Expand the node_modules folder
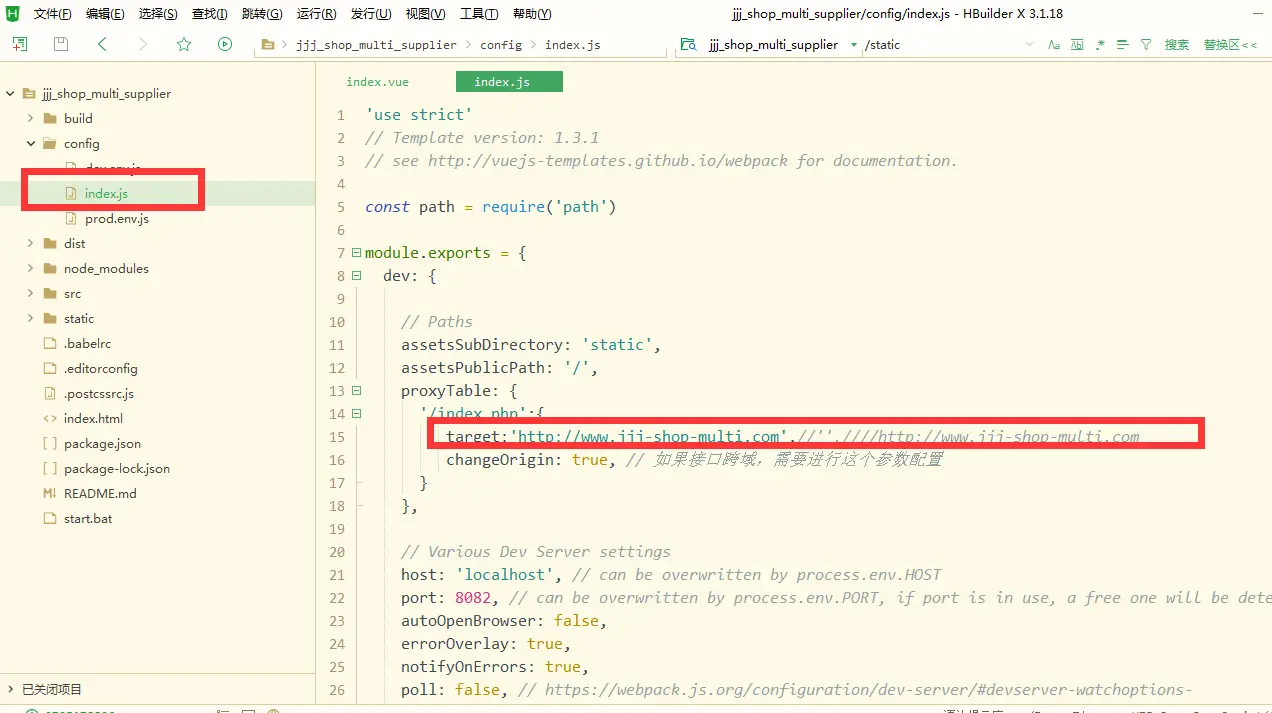Viewport: 1272px width, 713px height. pos(31,269)
